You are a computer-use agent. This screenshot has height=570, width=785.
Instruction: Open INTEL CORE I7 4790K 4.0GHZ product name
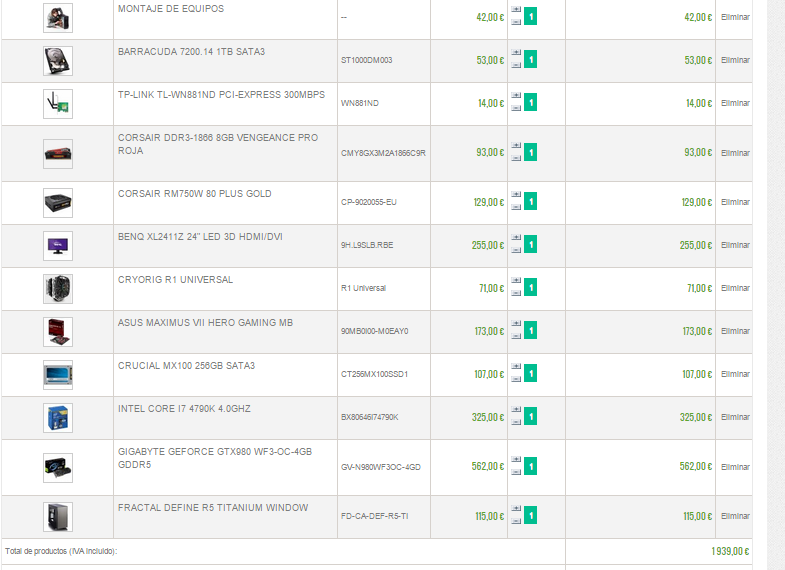click(184, 409)
